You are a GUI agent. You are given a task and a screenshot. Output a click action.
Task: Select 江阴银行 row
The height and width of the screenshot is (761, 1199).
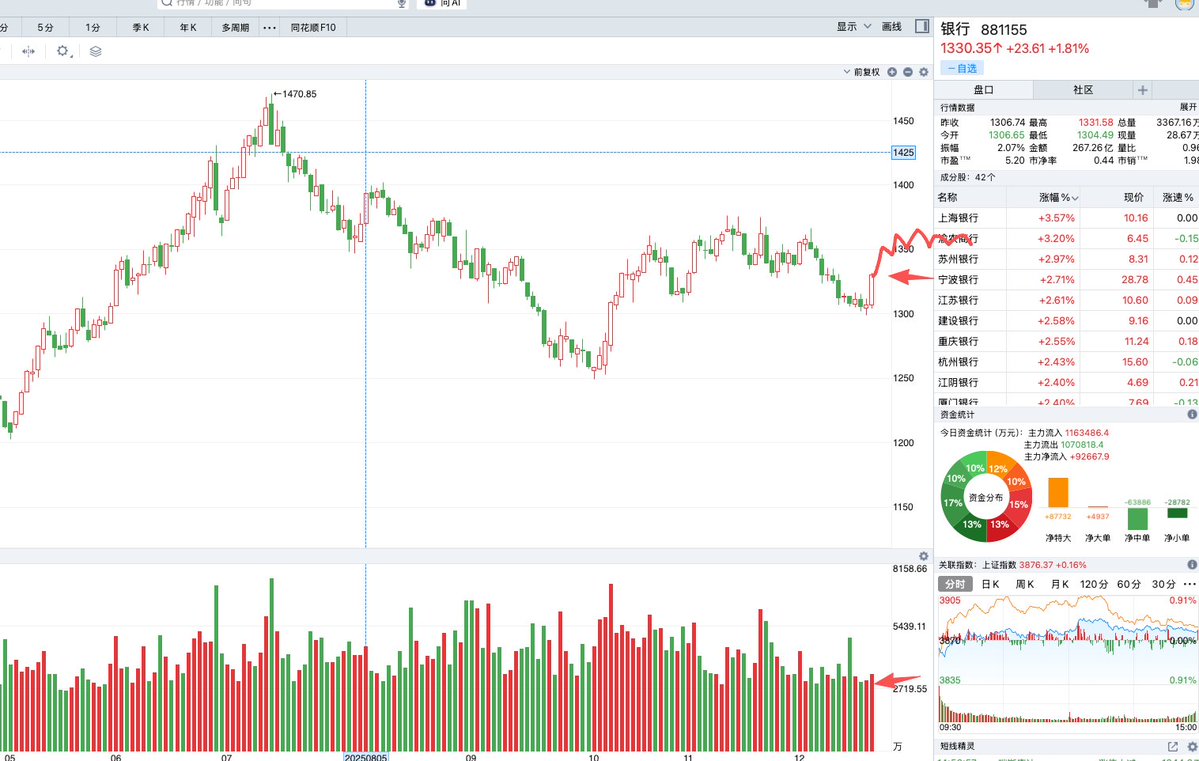click(1067, 382)
